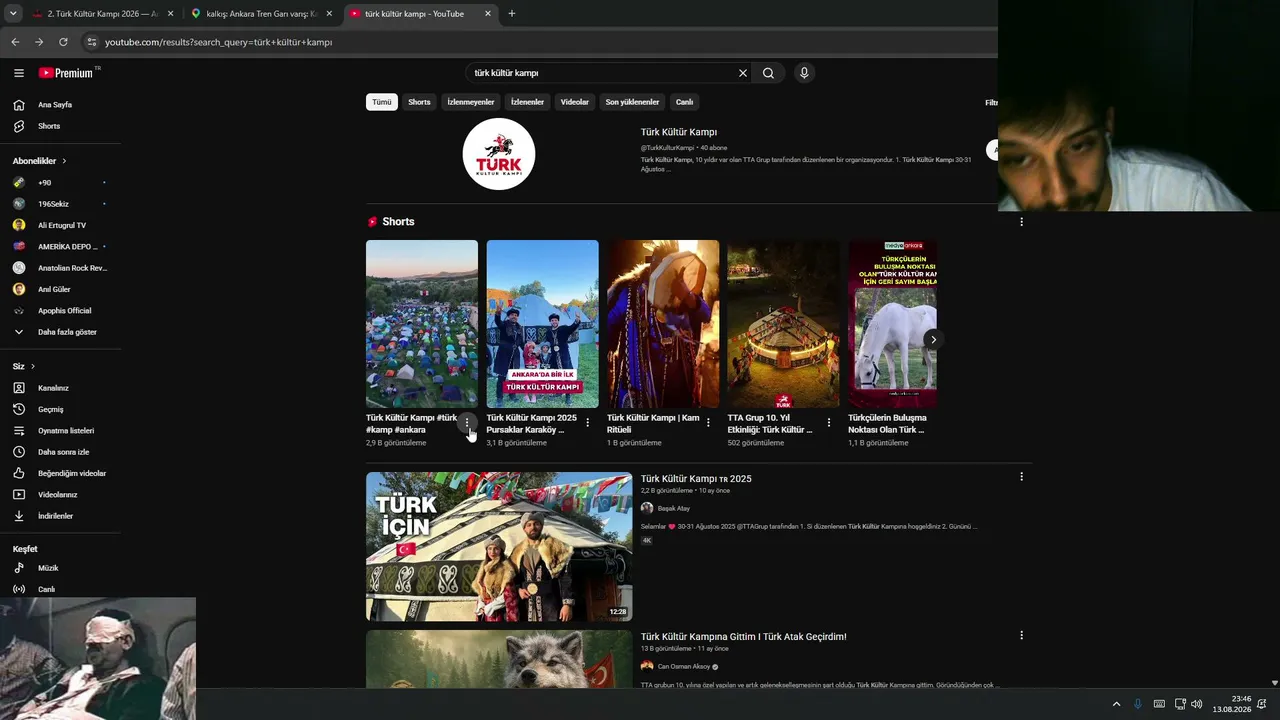This screenshot has height=720, width=1280.
Task: Start voice search with microphone icon
Action: click(x=804, y=73)
